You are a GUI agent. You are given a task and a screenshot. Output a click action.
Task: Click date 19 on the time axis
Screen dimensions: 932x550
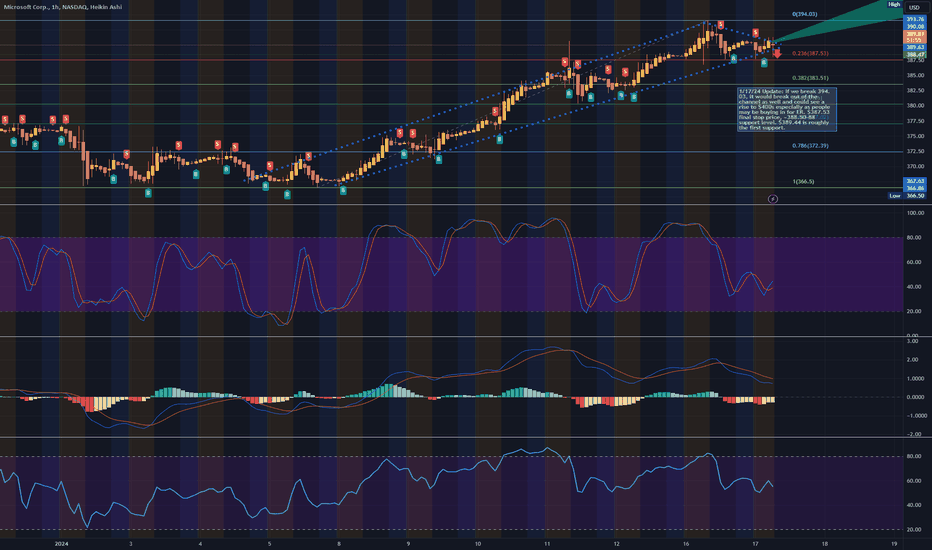click(895, 544)
